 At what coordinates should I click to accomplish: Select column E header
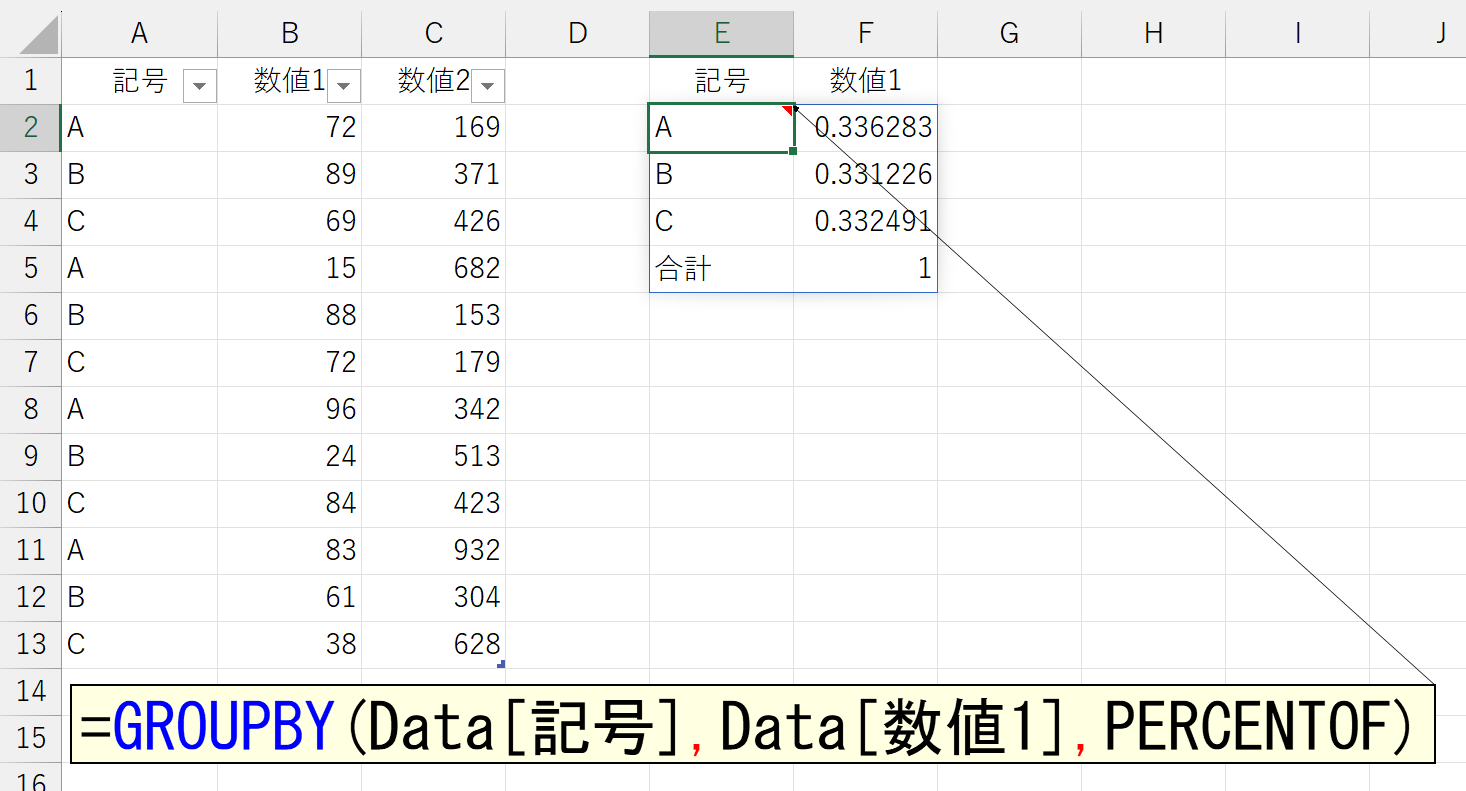(722, 34)
